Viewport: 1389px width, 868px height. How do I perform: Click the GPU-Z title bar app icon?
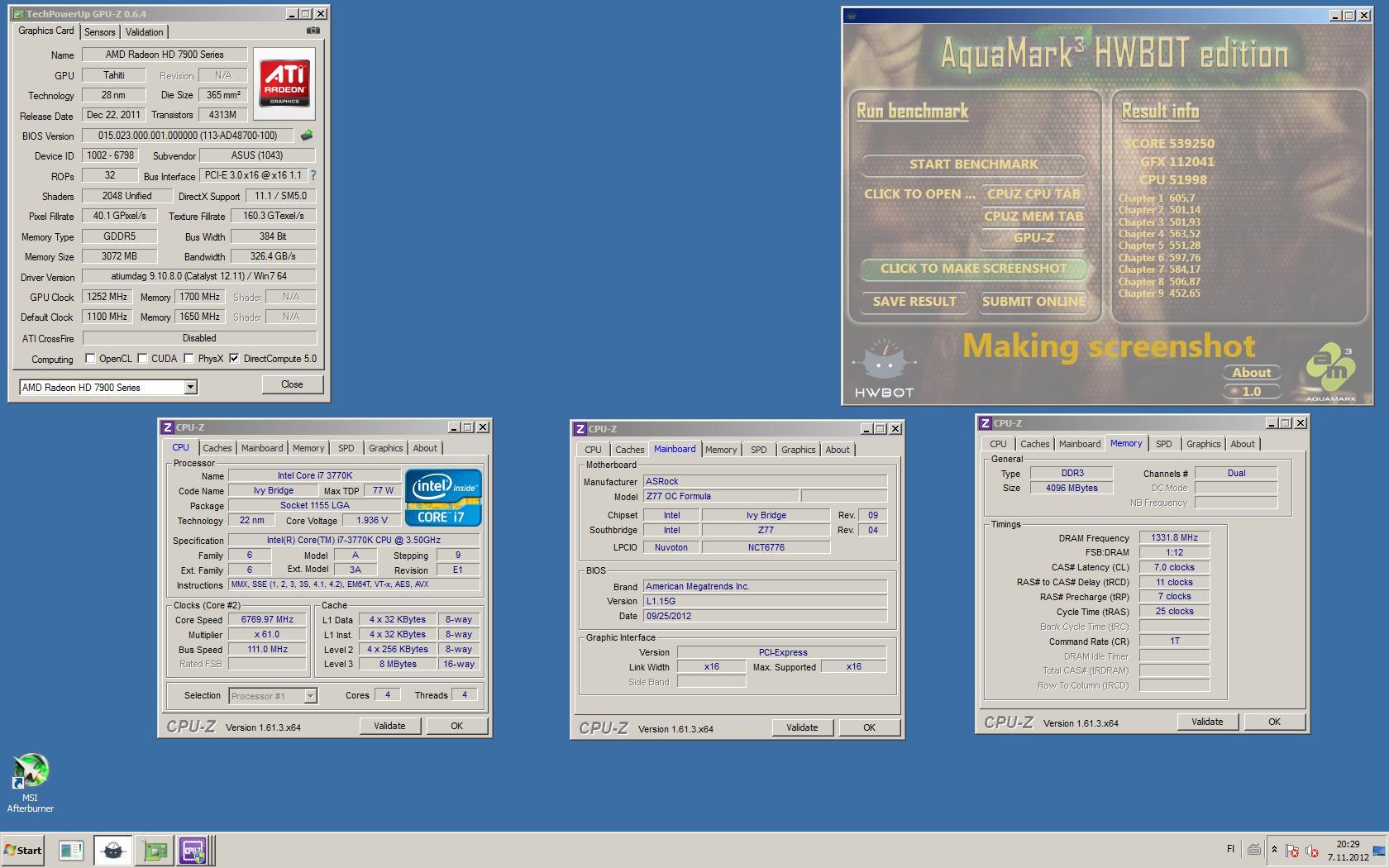(x=18, y=14)
